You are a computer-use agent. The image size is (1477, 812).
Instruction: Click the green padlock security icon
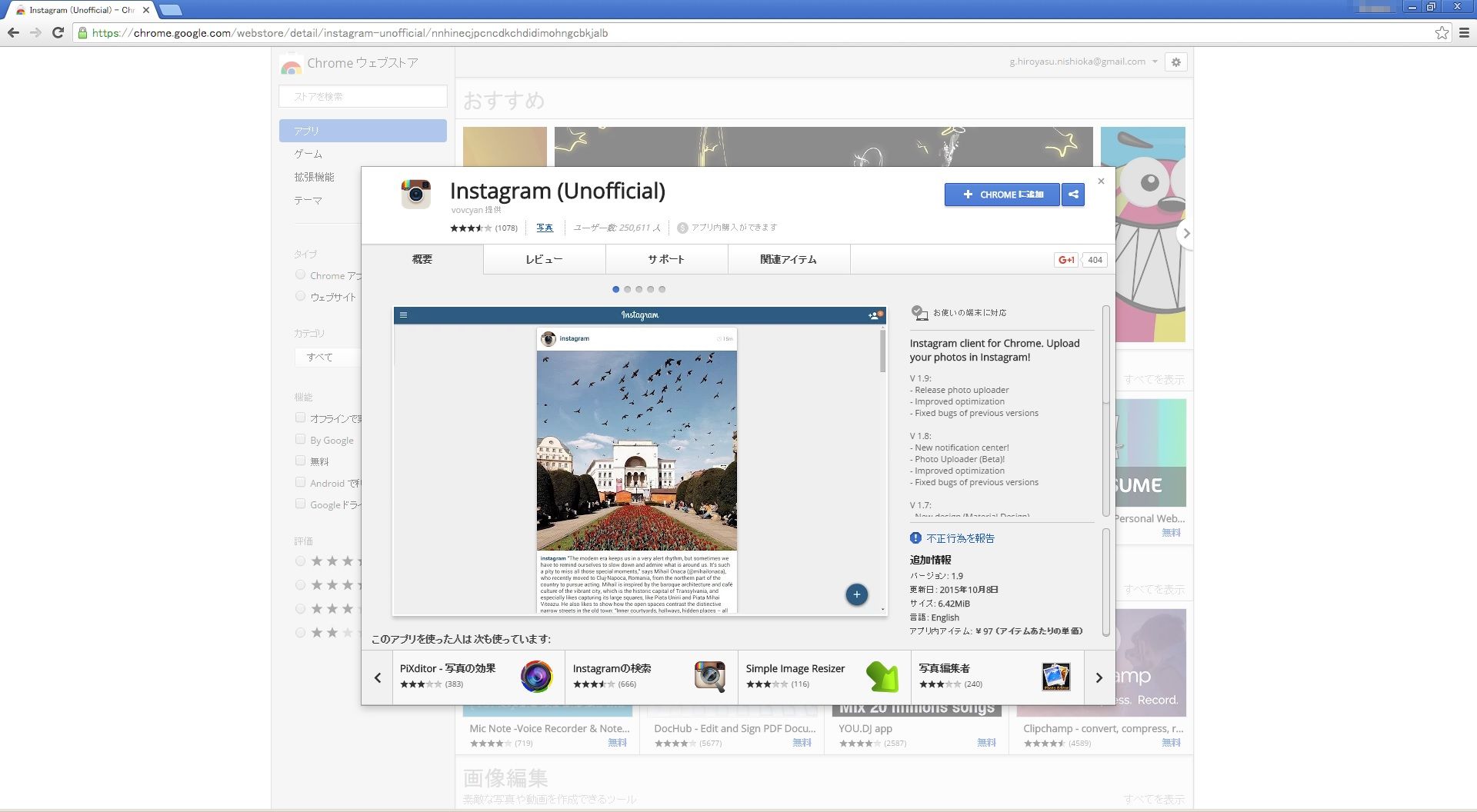pos(82,33)
